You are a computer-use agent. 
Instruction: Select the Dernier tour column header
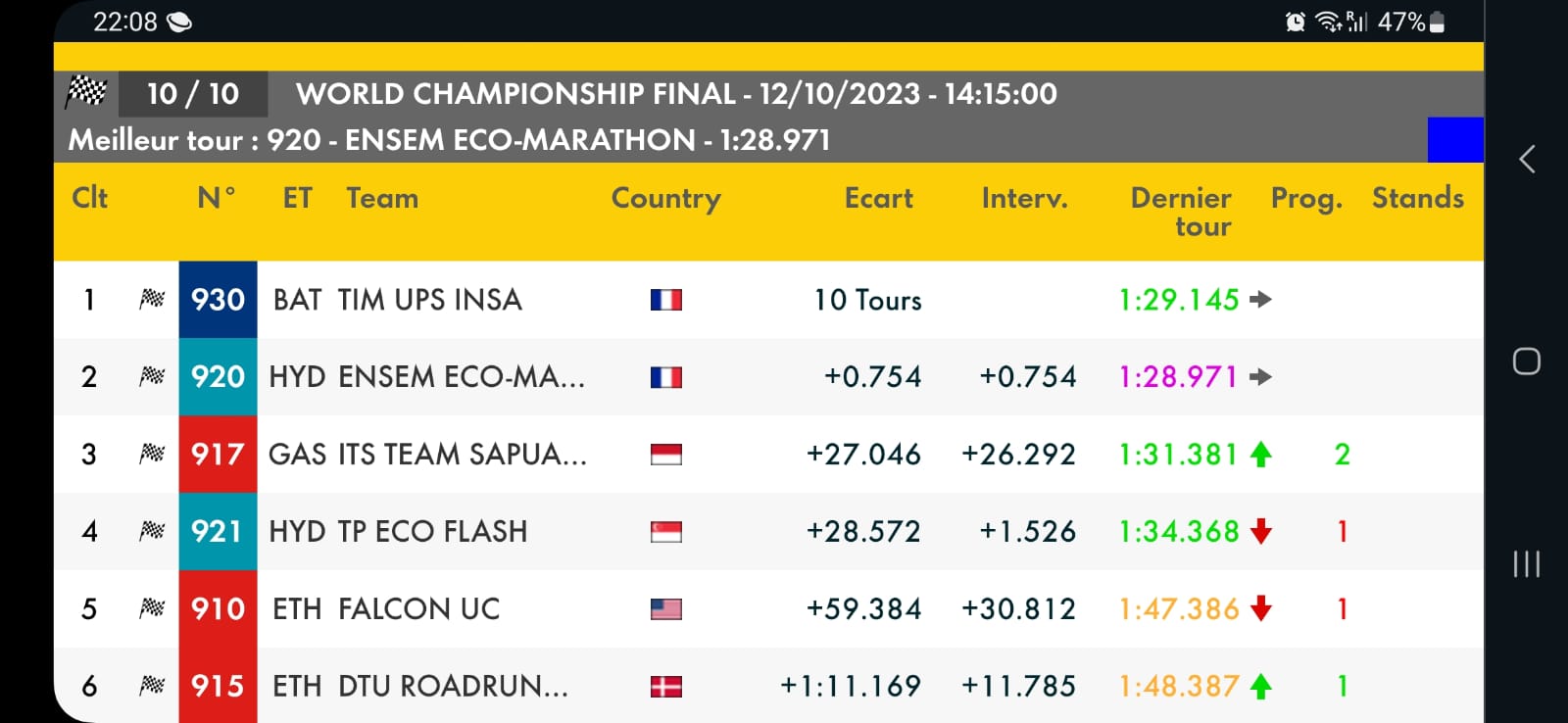pos(1181,212)
